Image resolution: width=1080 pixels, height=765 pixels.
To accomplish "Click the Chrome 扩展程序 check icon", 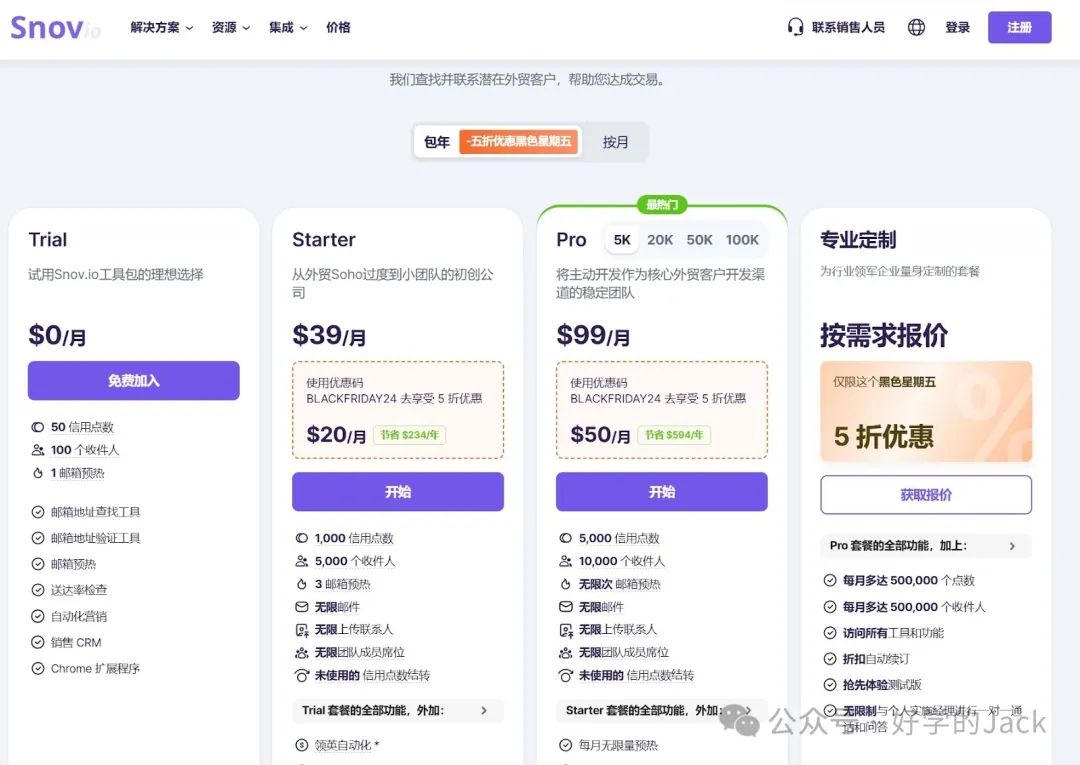I will tap(38, 668).
